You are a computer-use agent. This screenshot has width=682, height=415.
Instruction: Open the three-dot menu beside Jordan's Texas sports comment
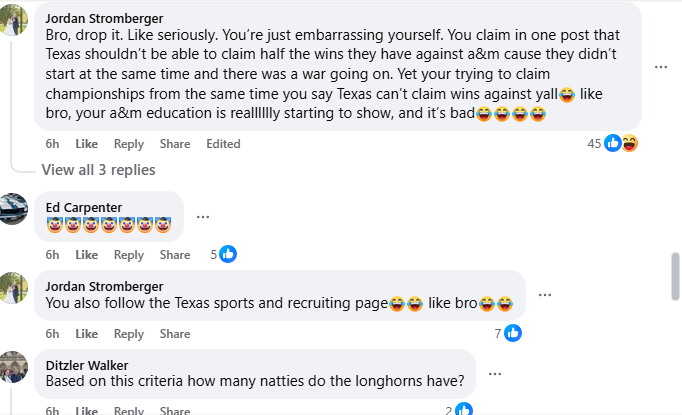[545, 295]
